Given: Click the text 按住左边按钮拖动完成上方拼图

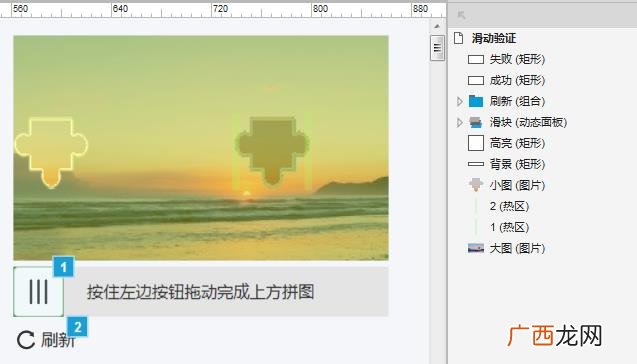Looking at the screenshot, I should pos(200,292).
